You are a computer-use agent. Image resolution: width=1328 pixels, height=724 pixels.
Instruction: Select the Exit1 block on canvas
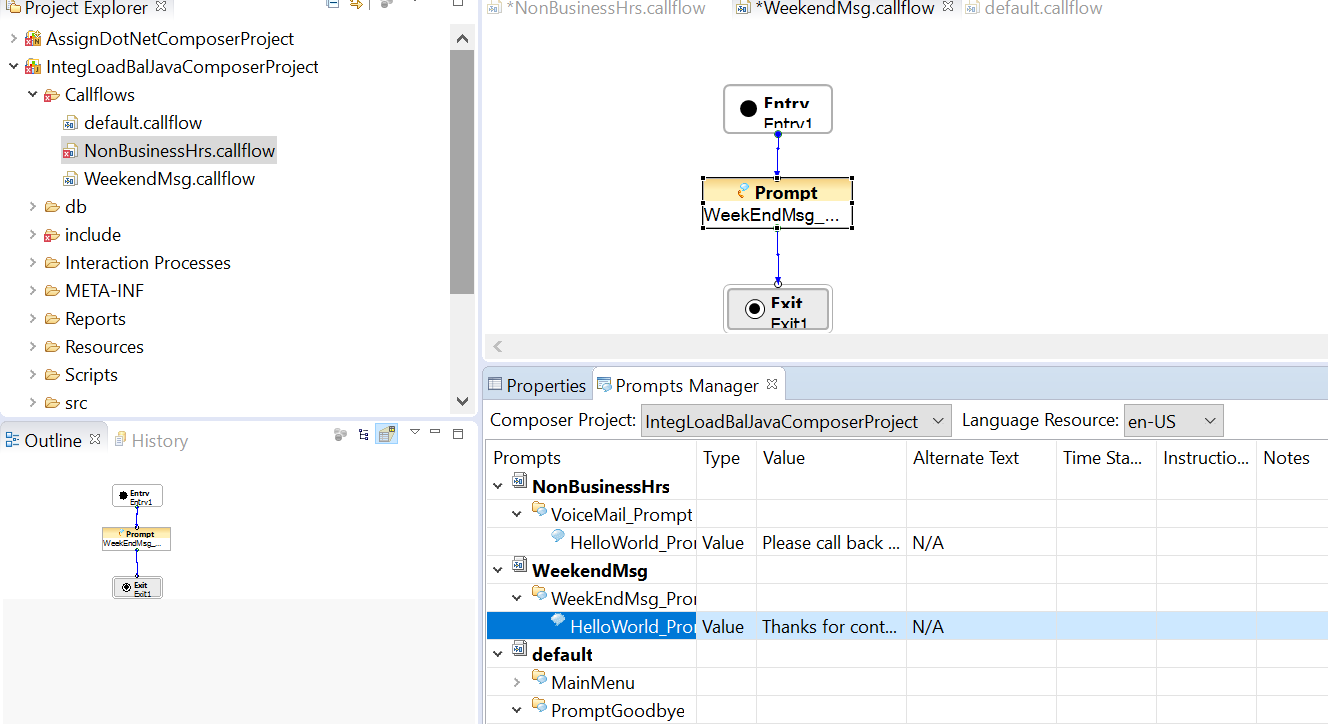pos(777,309)
